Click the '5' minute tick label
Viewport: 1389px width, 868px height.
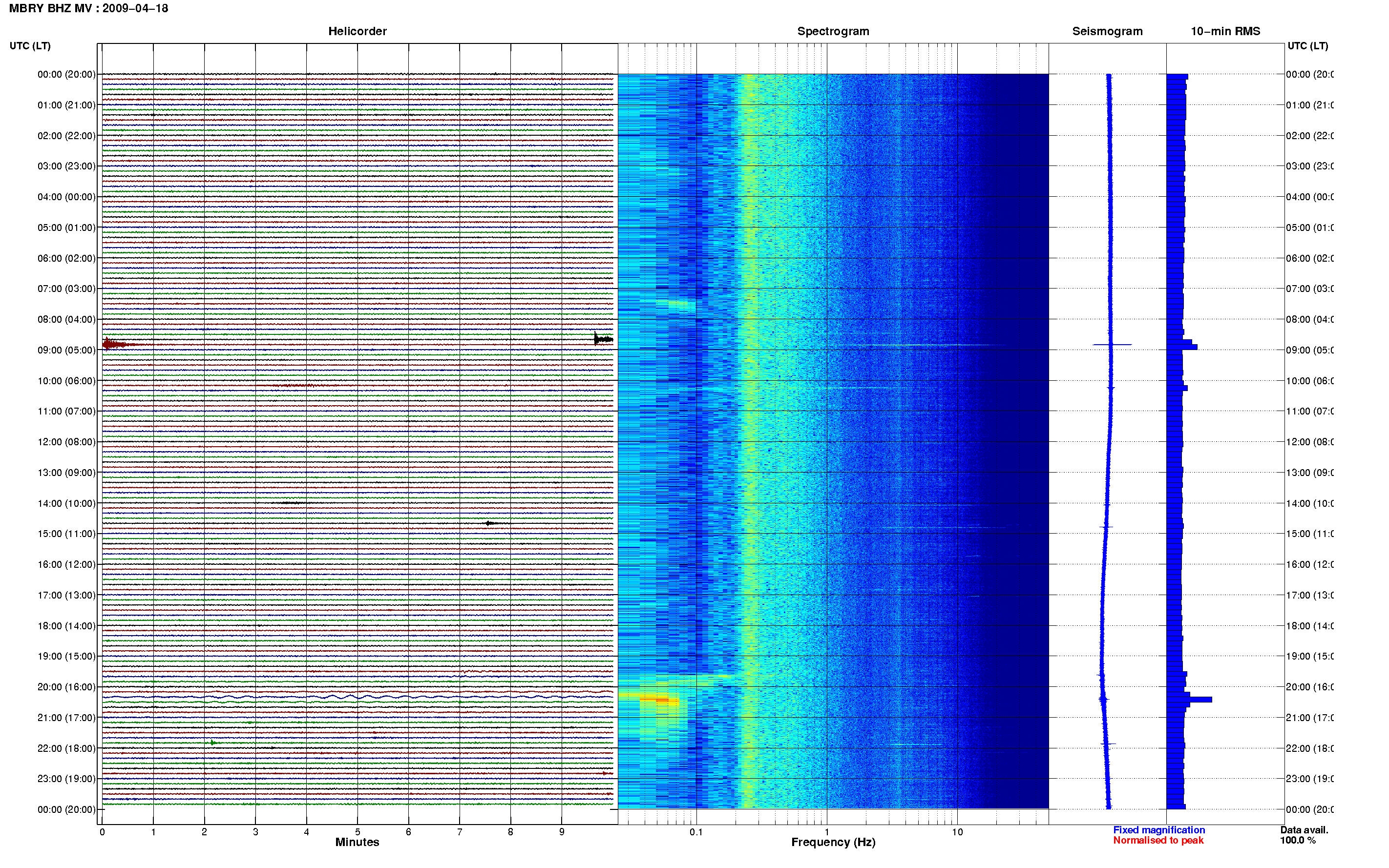pyautogui.click(x=357, y=832)
